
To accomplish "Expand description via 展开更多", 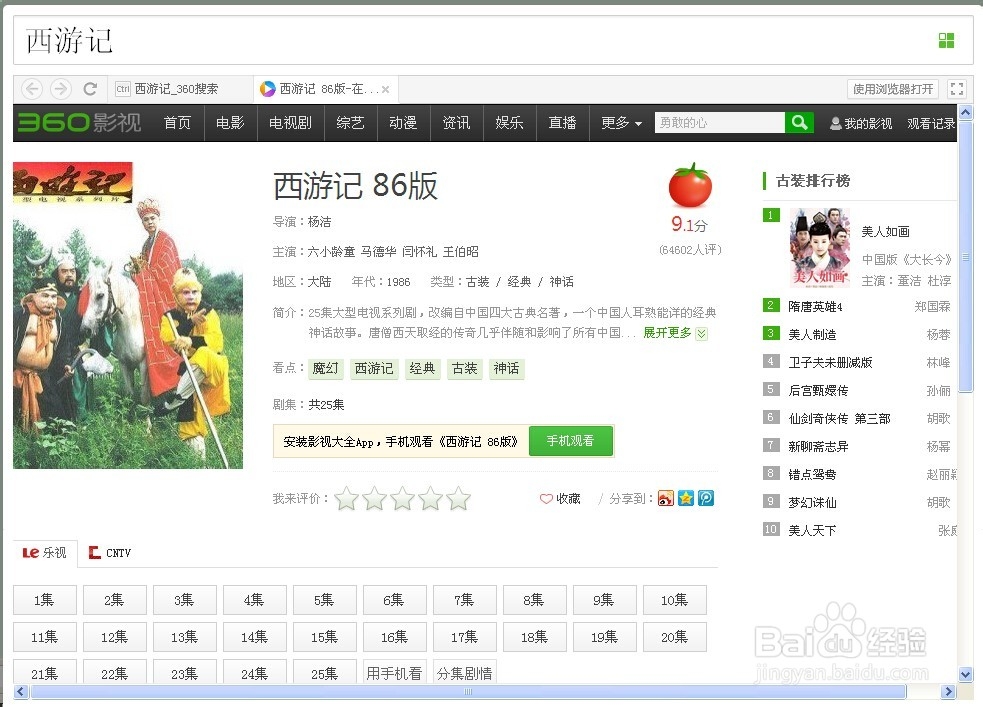I will 675,333.
